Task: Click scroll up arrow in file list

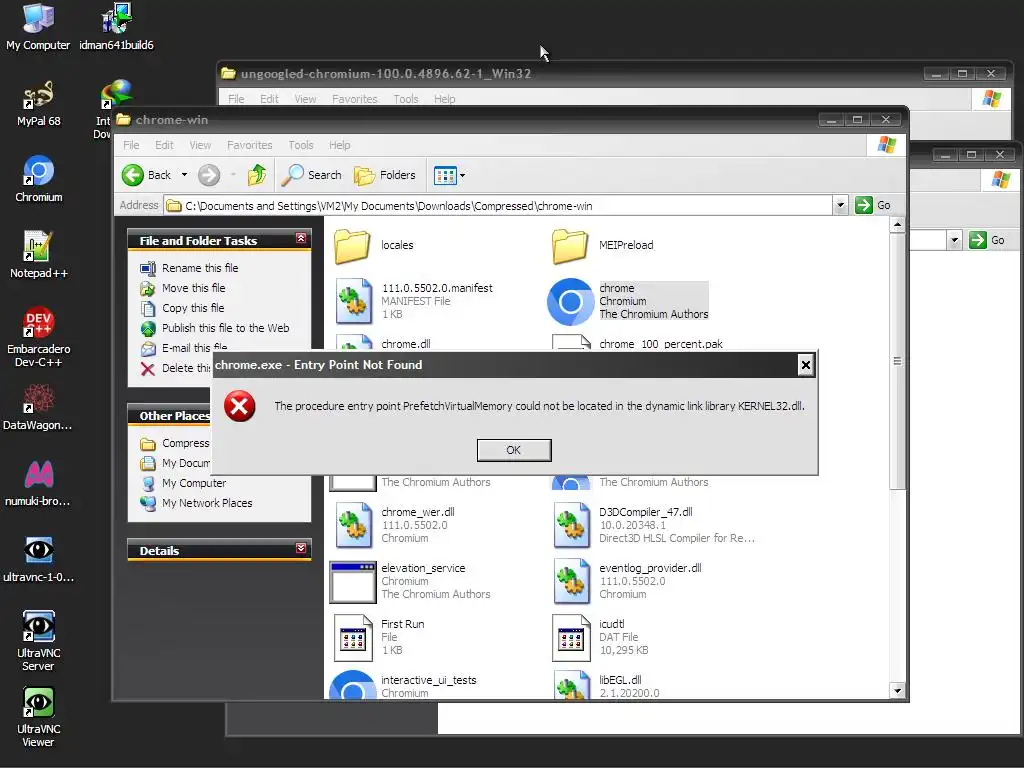Action: click(x=897, y=225)
